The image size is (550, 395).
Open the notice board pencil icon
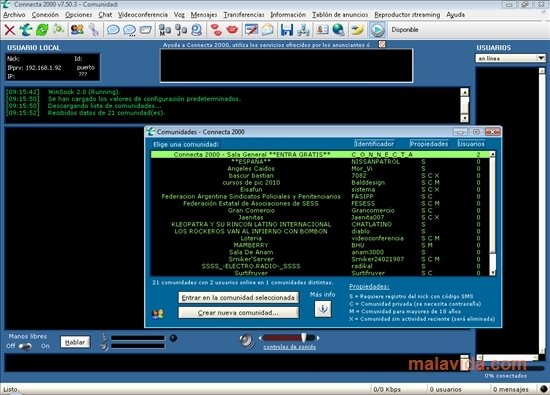coord(251,30)
